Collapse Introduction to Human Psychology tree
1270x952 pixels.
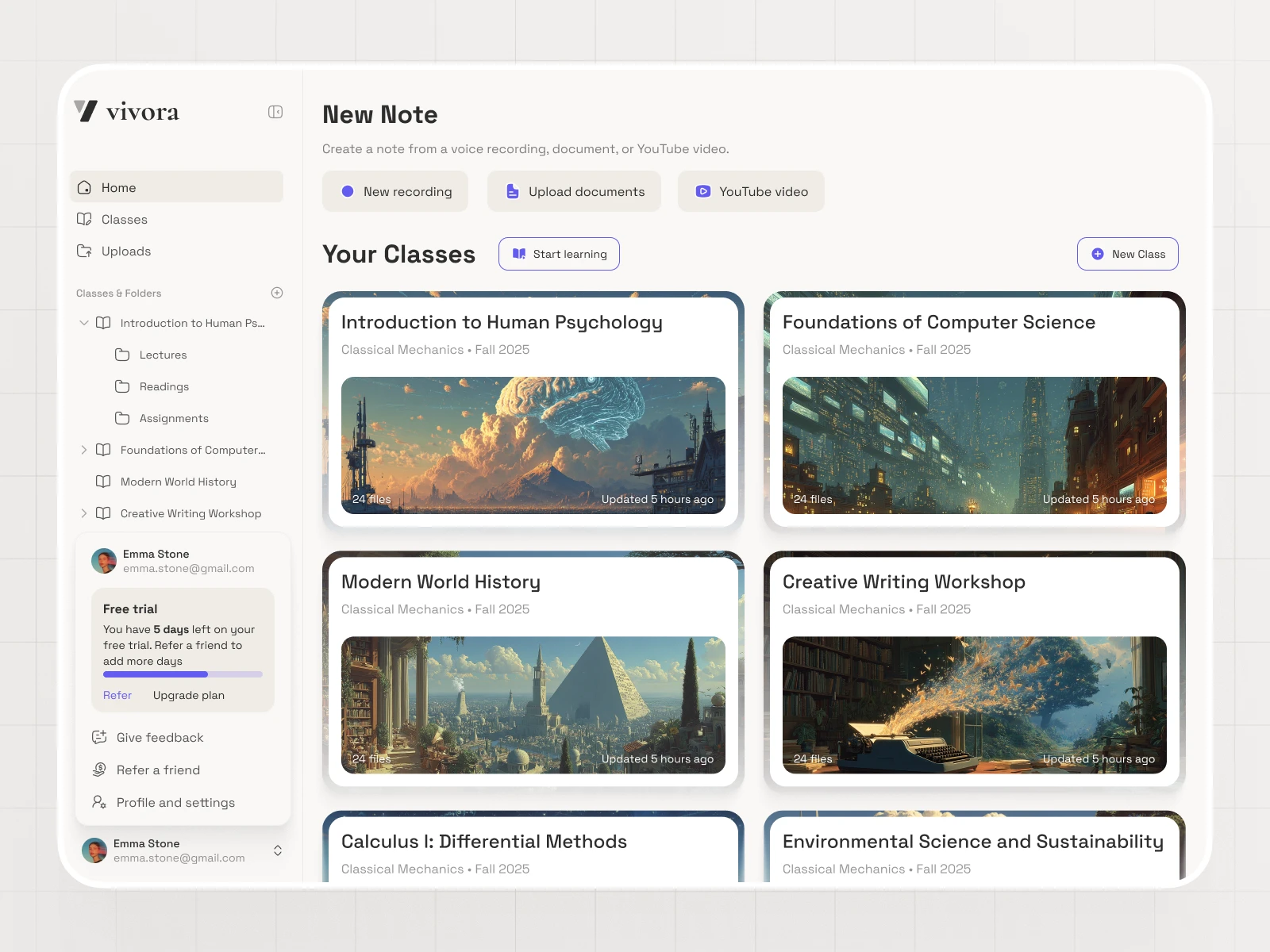click(84, 323)
